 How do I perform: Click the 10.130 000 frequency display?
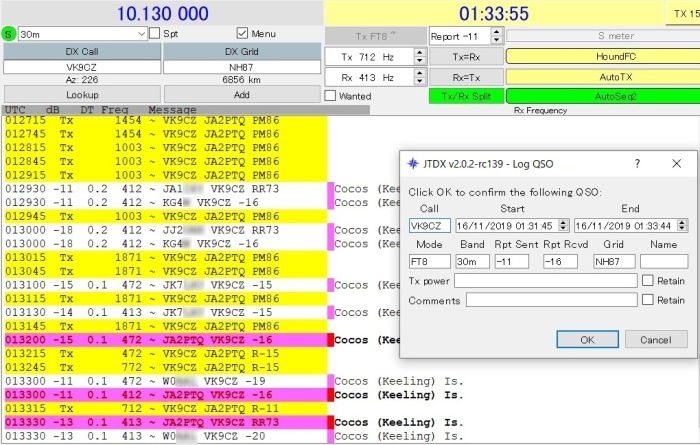[x=162, y=13]
